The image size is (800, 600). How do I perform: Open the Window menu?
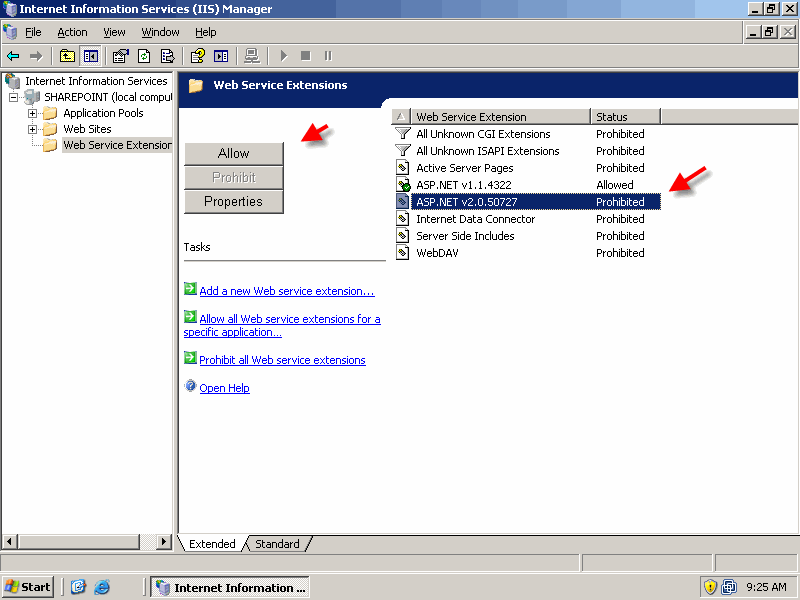tap(160, 32)
